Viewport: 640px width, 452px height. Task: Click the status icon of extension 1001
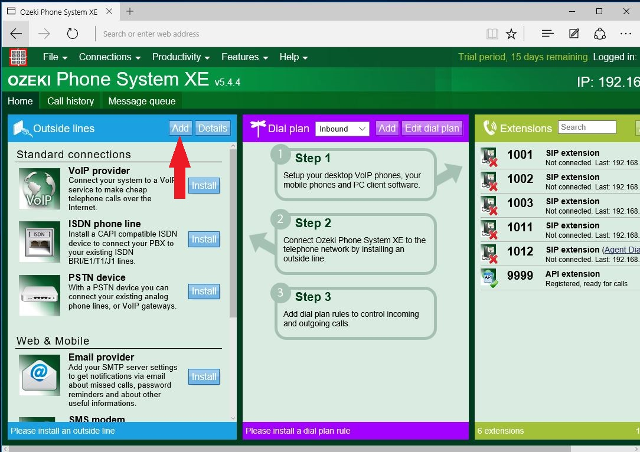coord(489,157)
